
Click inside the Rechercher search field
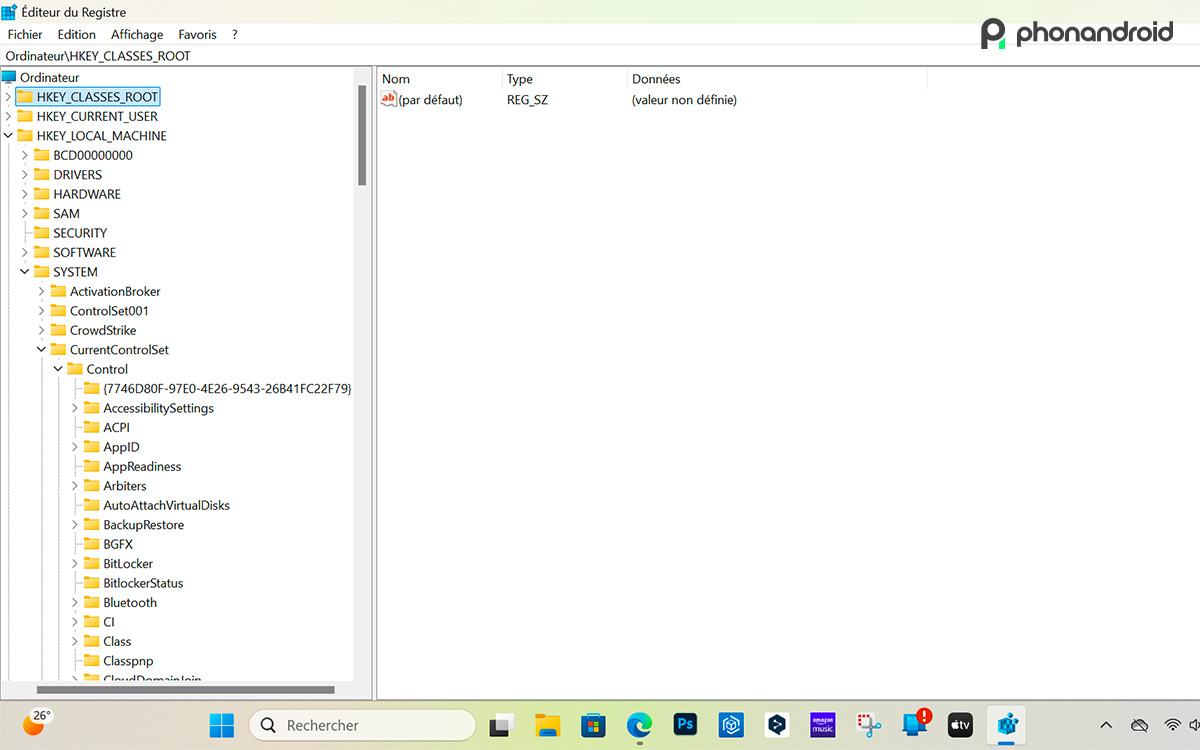click(362, 724)
